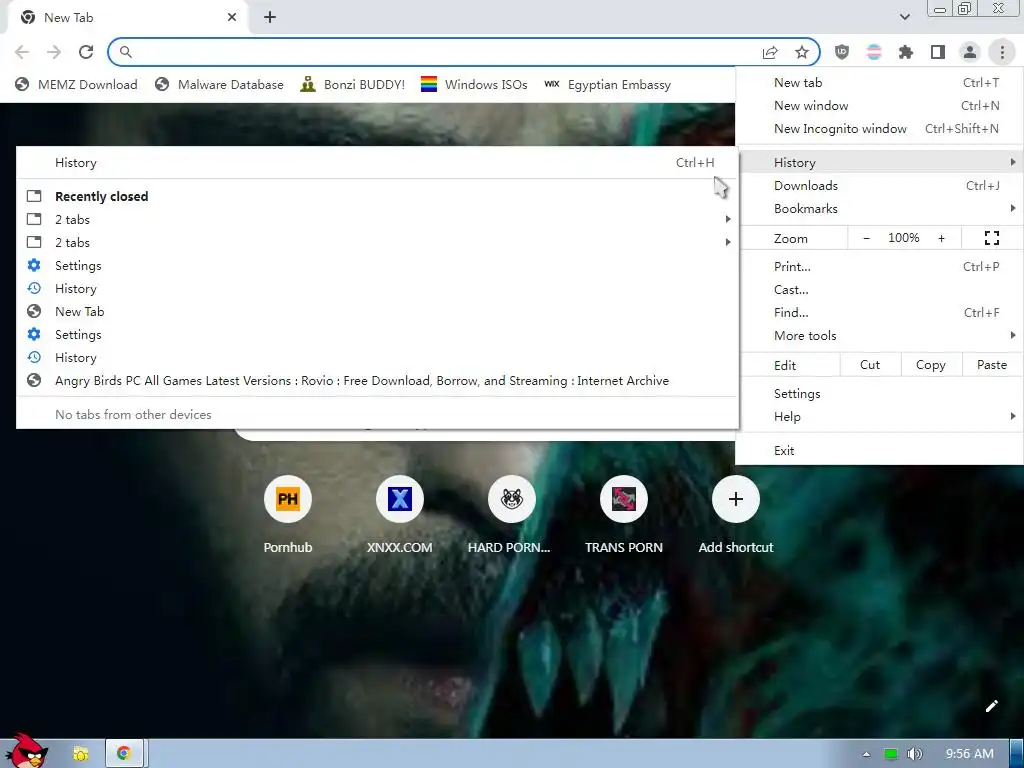Open the Extensions puzzle piece icon
This screenshot has width=1024, height=768.
tap(906, 52)
